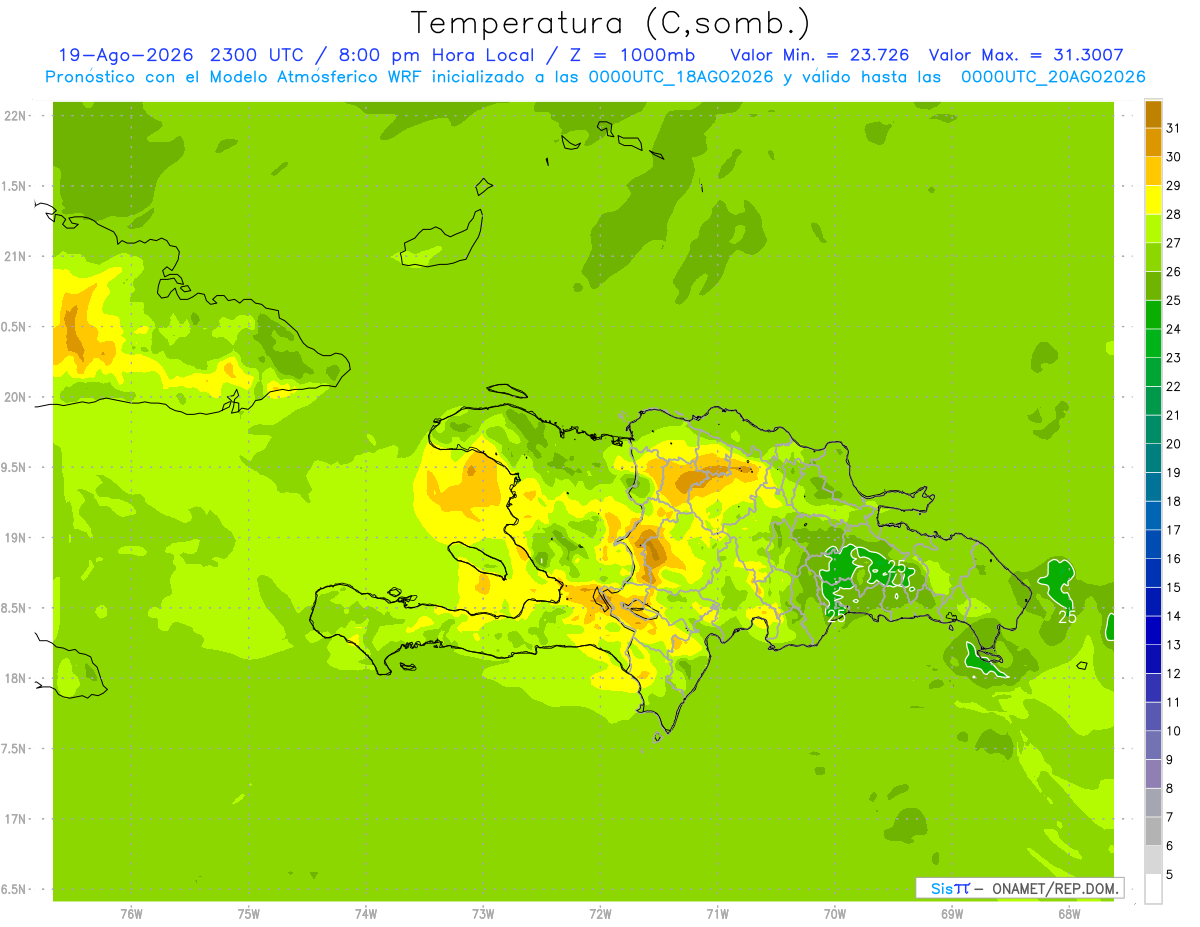This screenshot has width=1200, height=927.
Task: Click the longitude label "76W"
Action: 131,913
